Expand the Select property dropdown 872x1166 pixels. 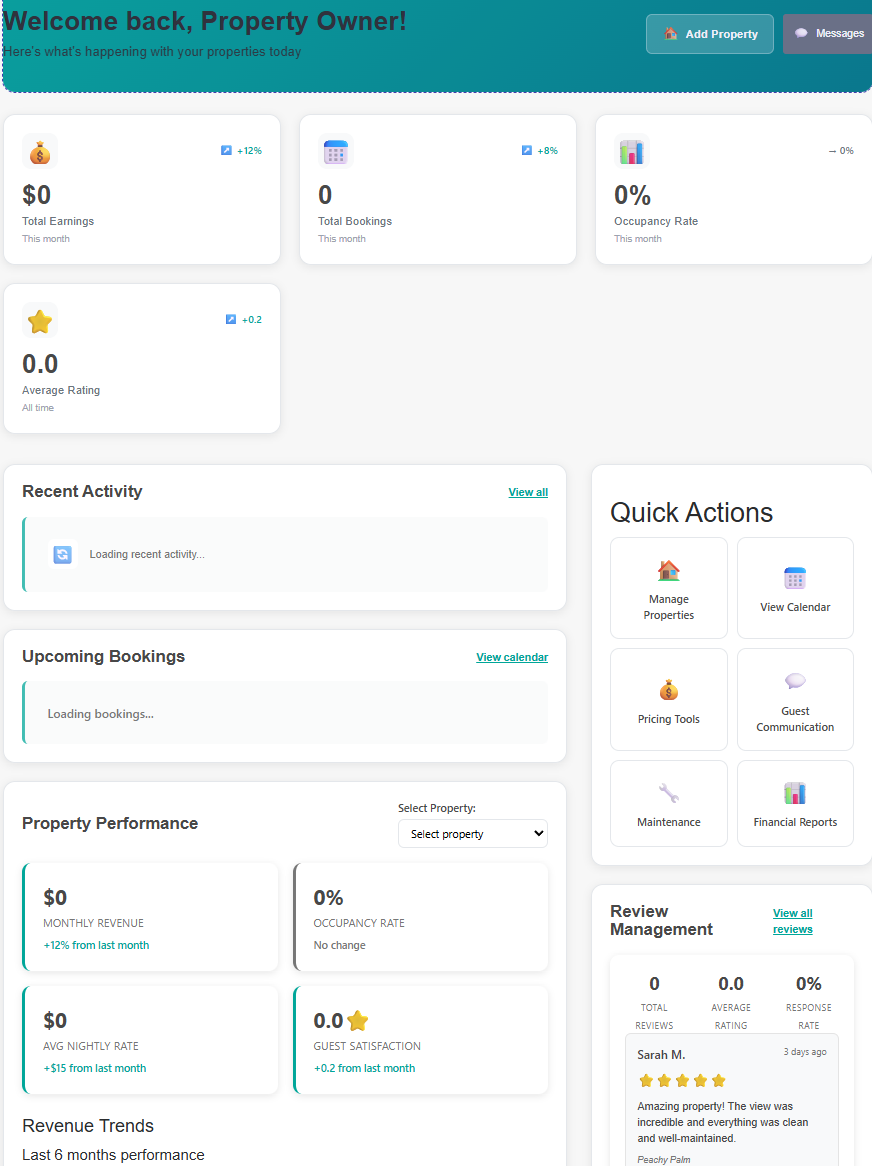click(472, 834)
